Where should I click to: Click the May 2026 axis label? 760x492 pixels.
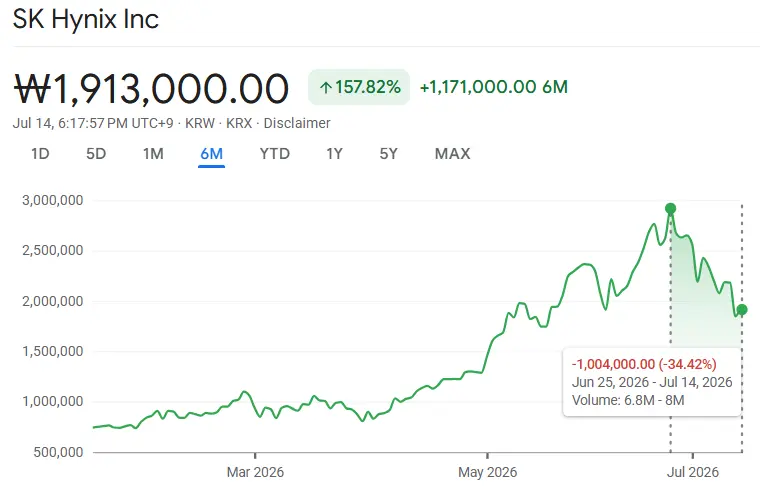[x=488, y=472]
